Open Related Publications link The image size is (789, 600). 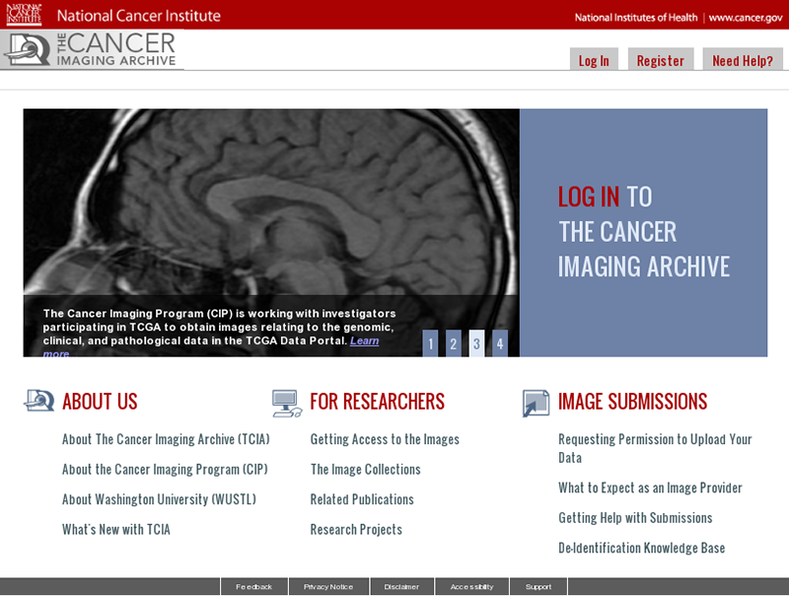tap(362, 499)
